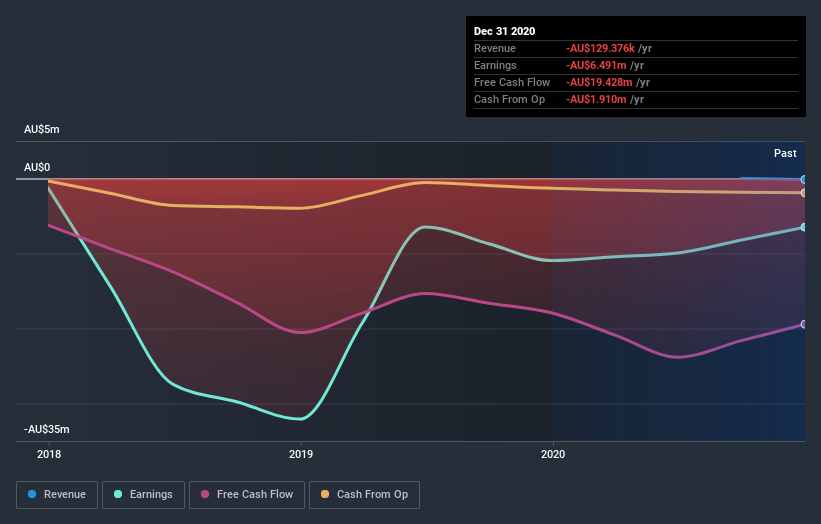Toggle the Cash From Op series in the legend
This screenshot has width=821, height=524.
pyautogui.click(x=364, y=495)
